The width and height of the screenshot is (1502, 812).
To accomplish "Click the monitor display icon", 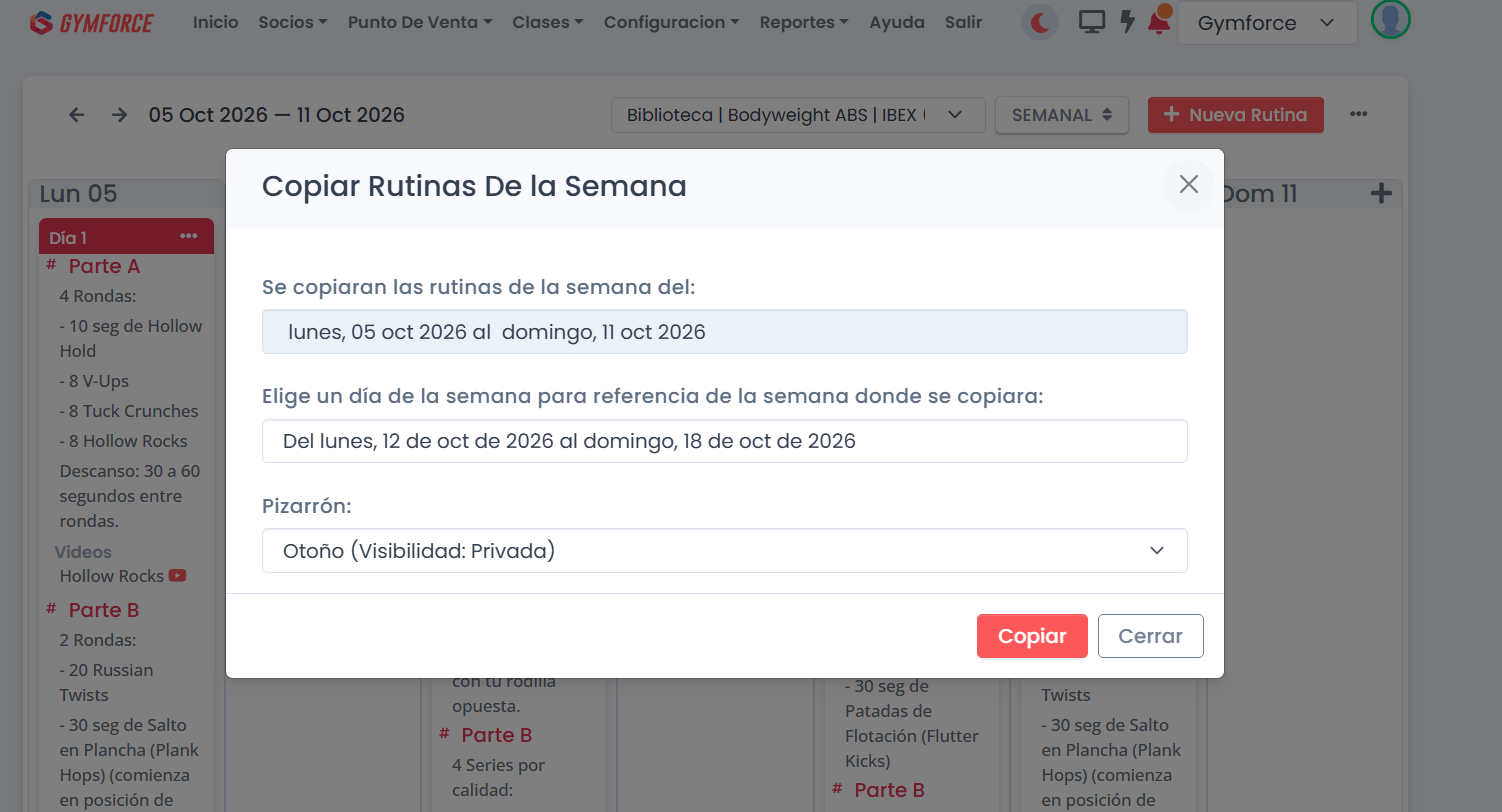I will 1092,22.
